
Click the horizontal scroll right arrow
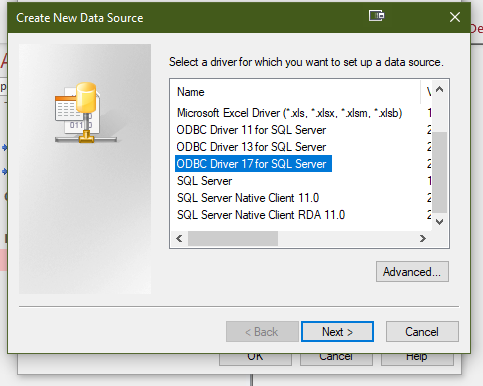click(x=423, y=239)
